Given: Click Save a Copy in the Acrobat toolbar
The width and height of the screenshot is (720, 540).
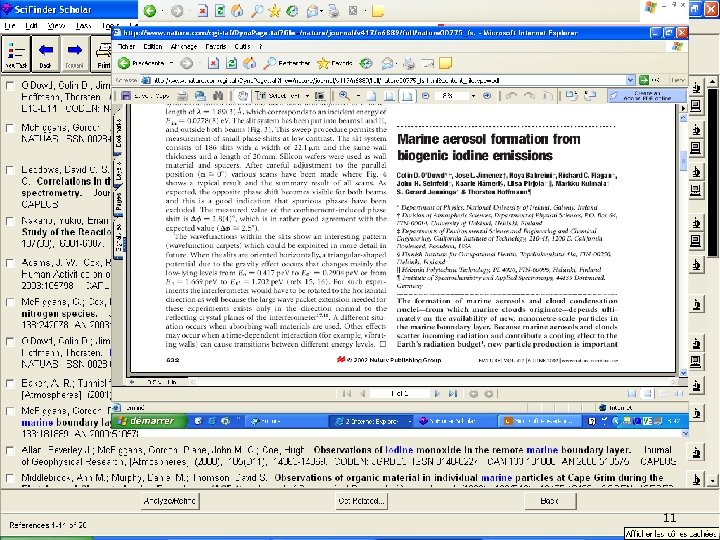Looking at the screenshot, I should [146, 96].
